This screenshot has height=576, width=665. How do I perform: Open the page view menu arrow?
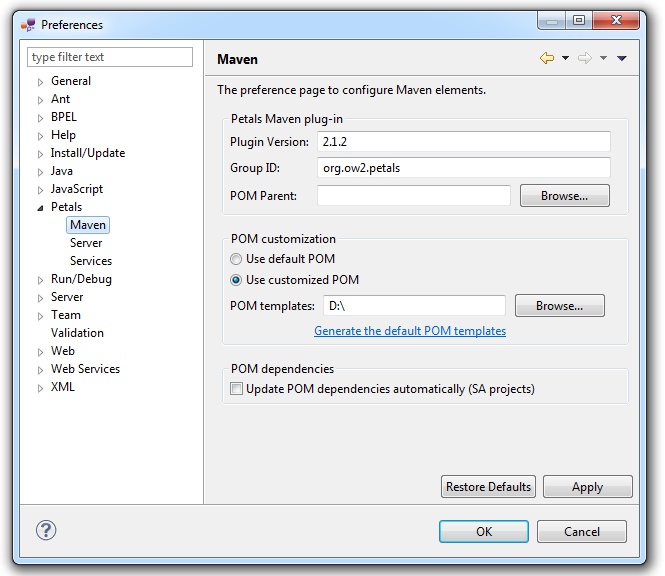click(x=621, y=59)
